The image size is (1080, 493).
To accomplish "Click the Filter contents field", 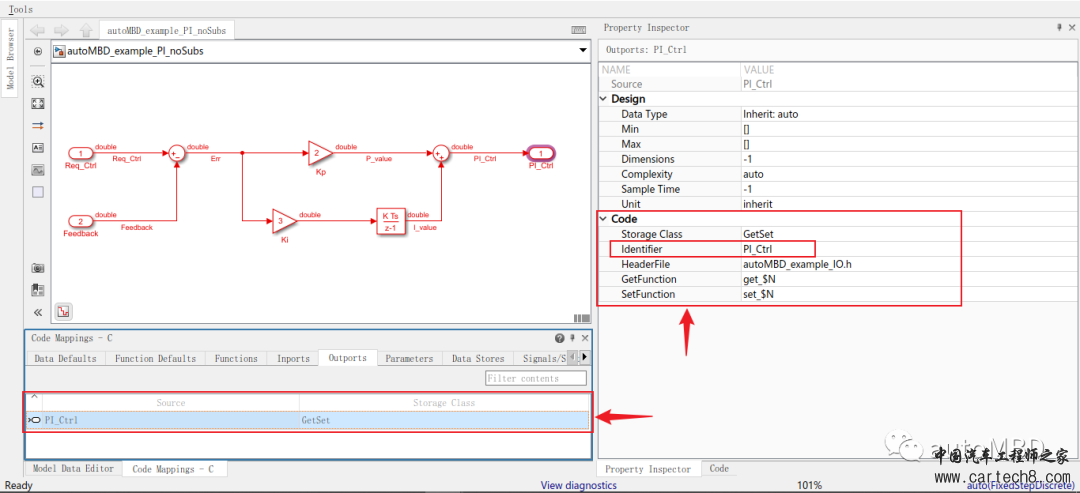I will click(536, 378).
